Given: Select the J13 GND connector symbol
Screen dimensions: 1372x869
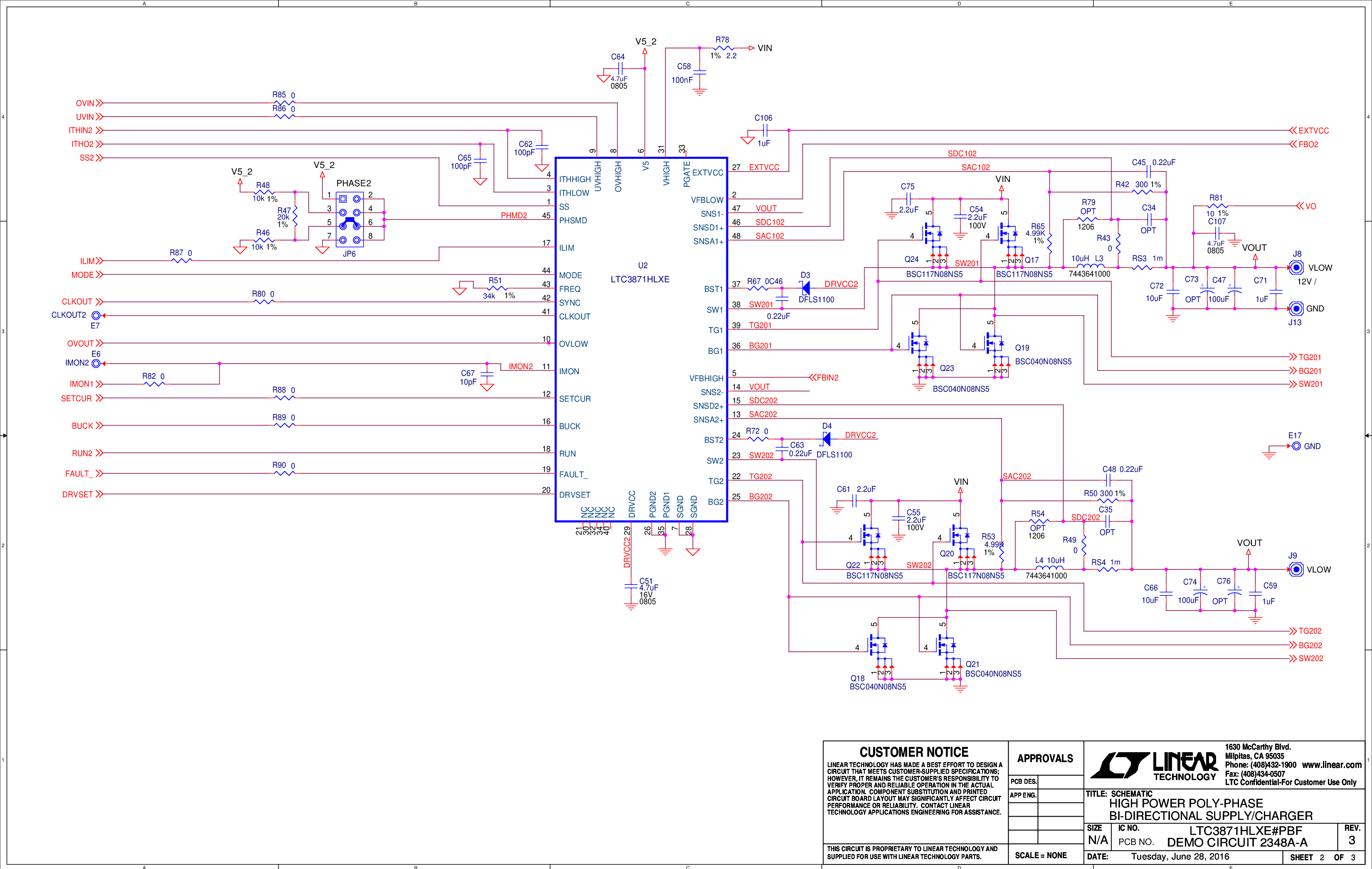Looking at the screenshot, I should tap(1296, 308).
